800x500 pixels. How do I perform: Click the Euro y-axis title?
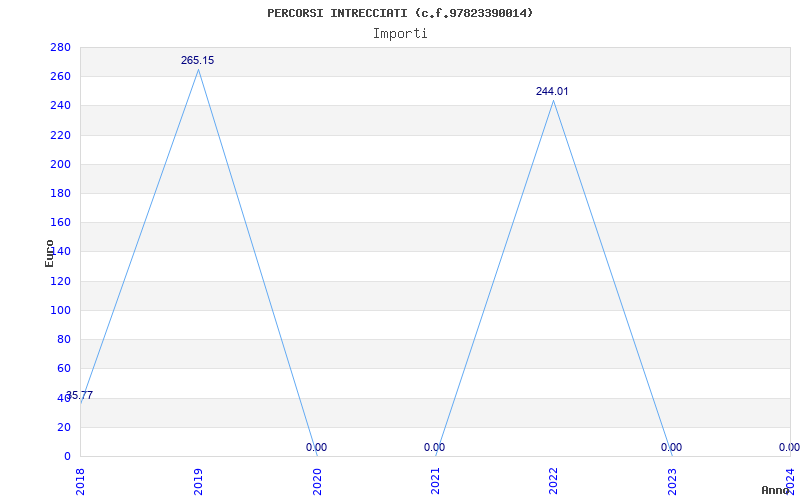(x=49, y=253)
